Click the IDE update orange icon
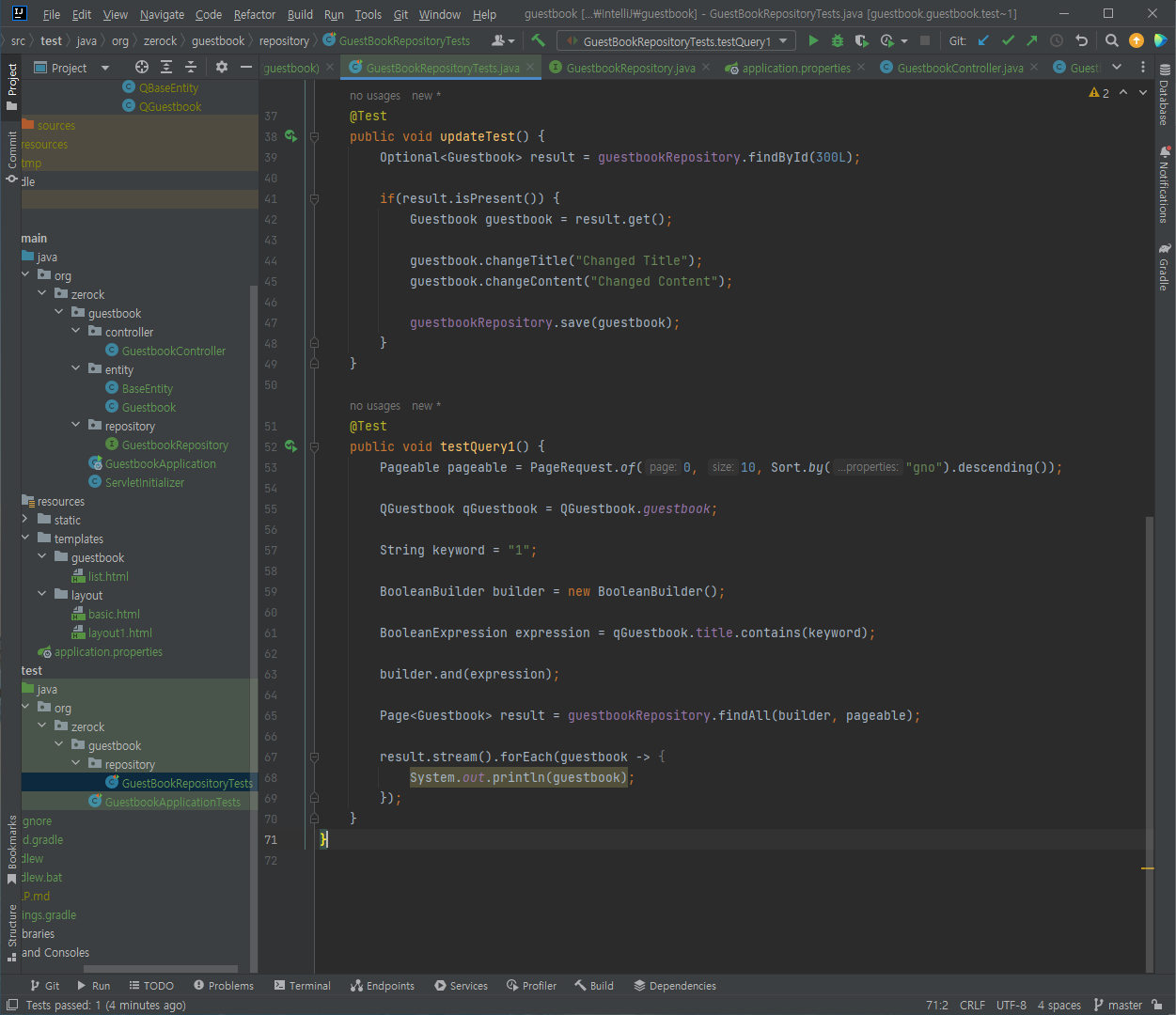The height and width of the screenshot is (1015, 1176). coord(1136,40)
